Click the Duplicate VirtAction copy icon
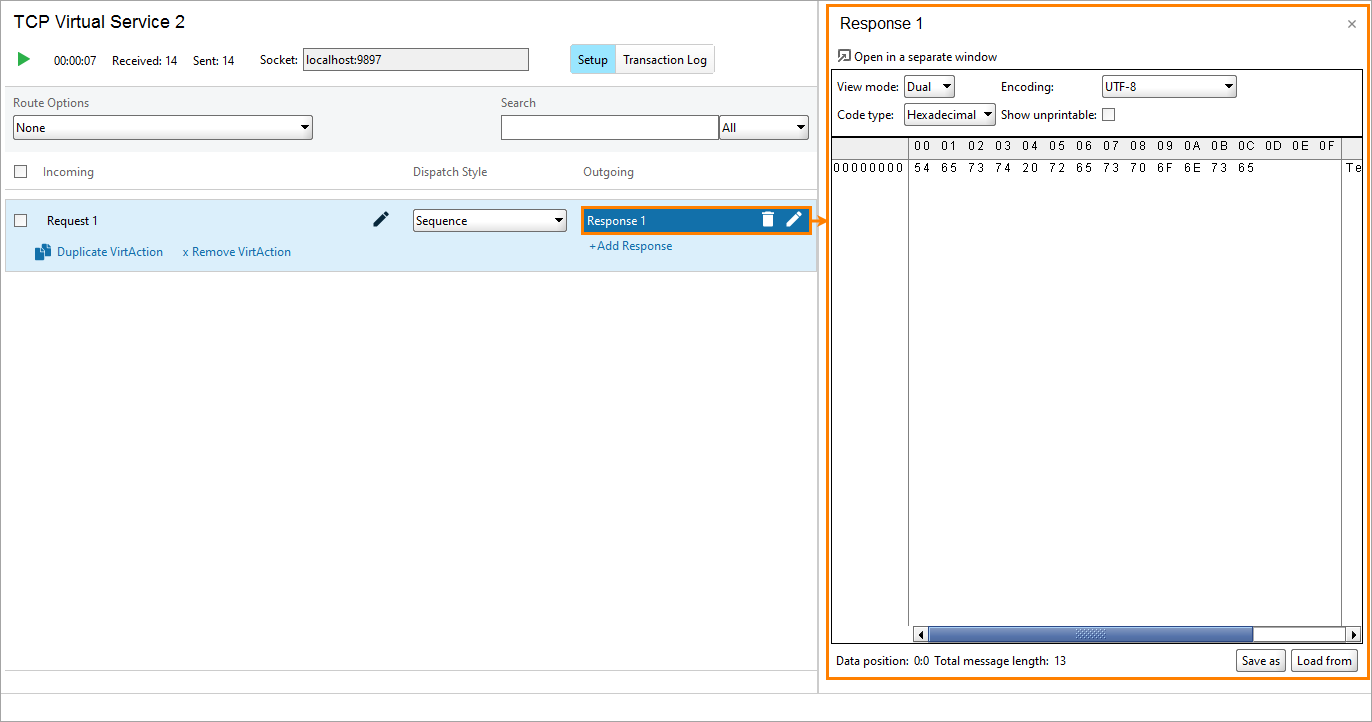 click(41, 252)
